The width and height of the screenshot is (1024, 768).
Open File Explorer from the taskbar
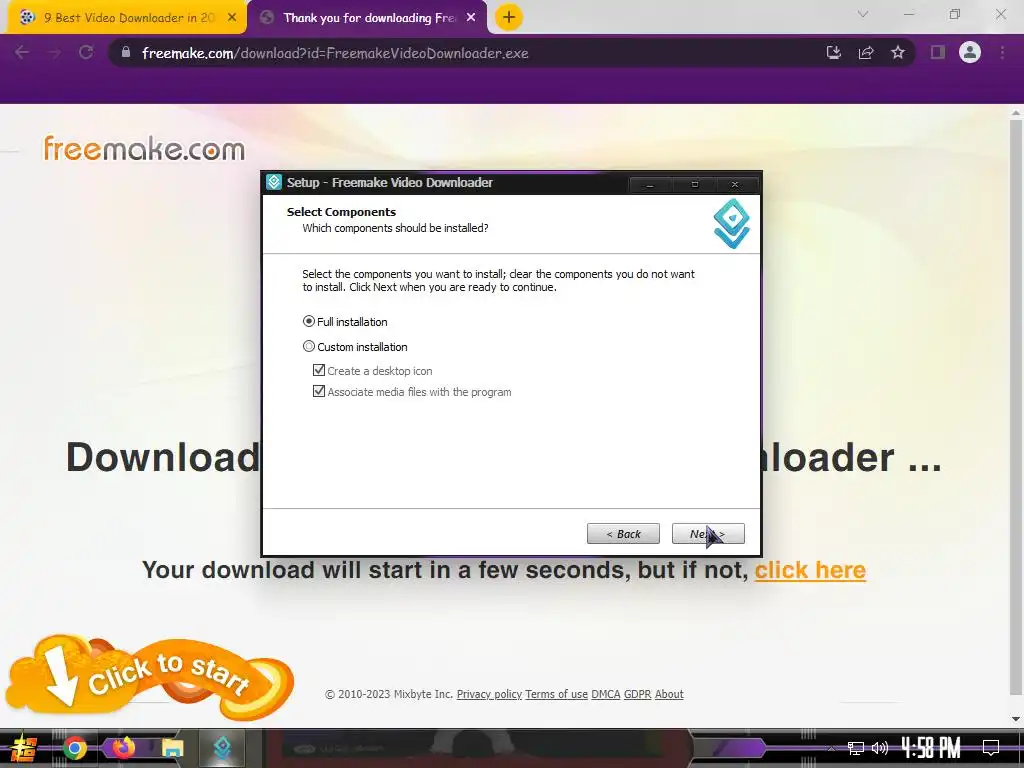coord(172,748)
